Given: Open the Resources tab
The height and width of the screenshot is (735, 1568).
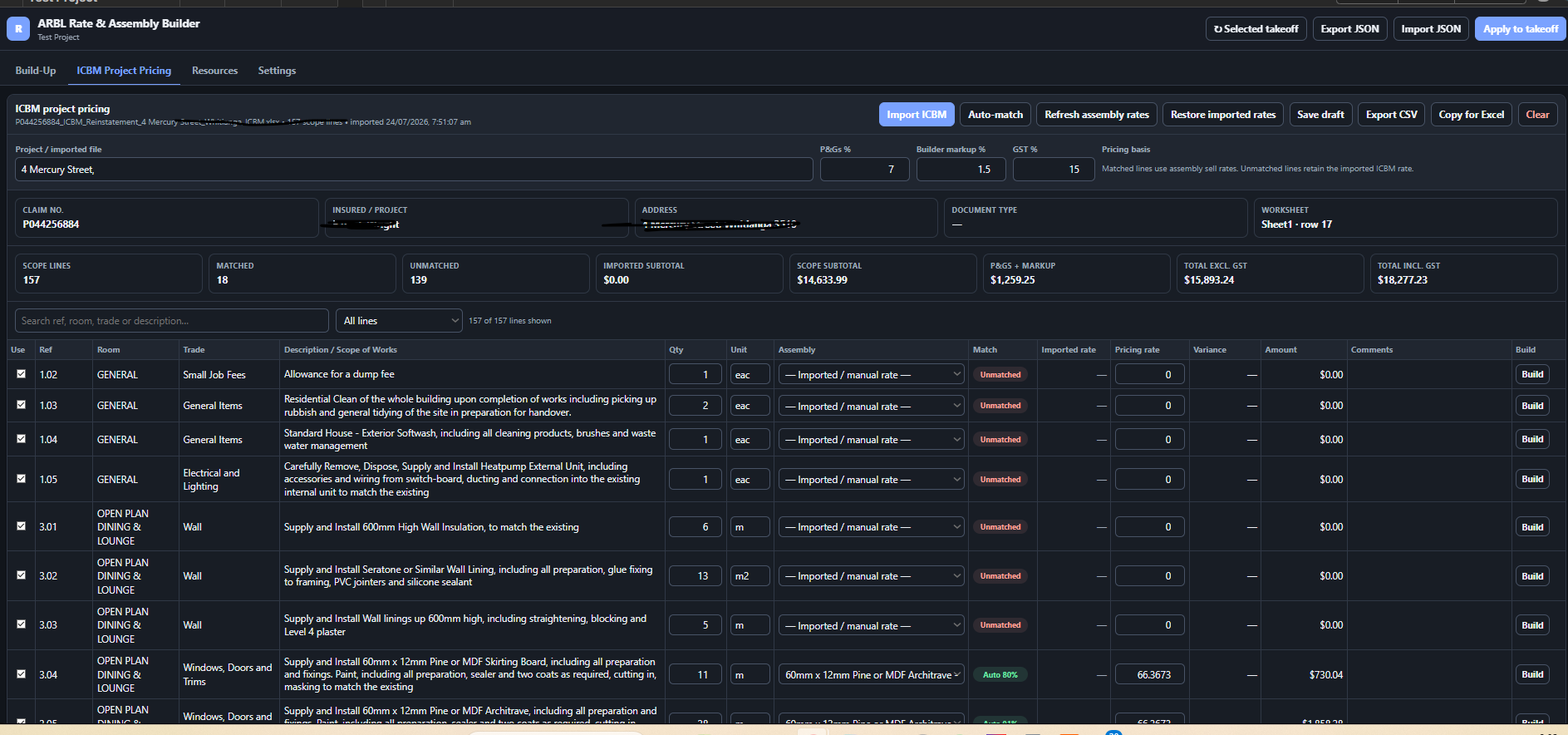Looking at the screenshot, I should [x=214, y=71].
